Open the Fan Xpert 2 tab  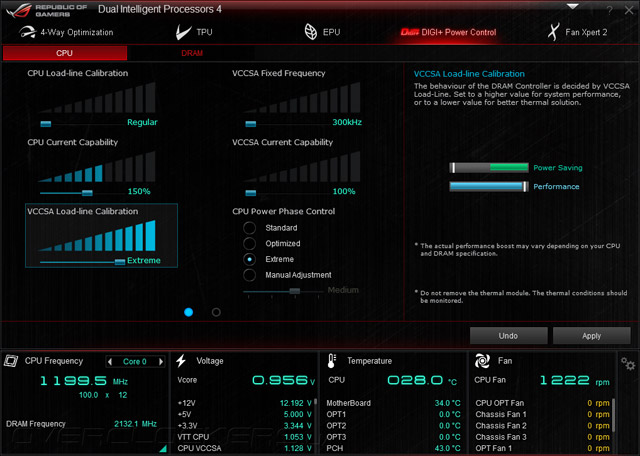pyautogui.click(x=577, y=32)
